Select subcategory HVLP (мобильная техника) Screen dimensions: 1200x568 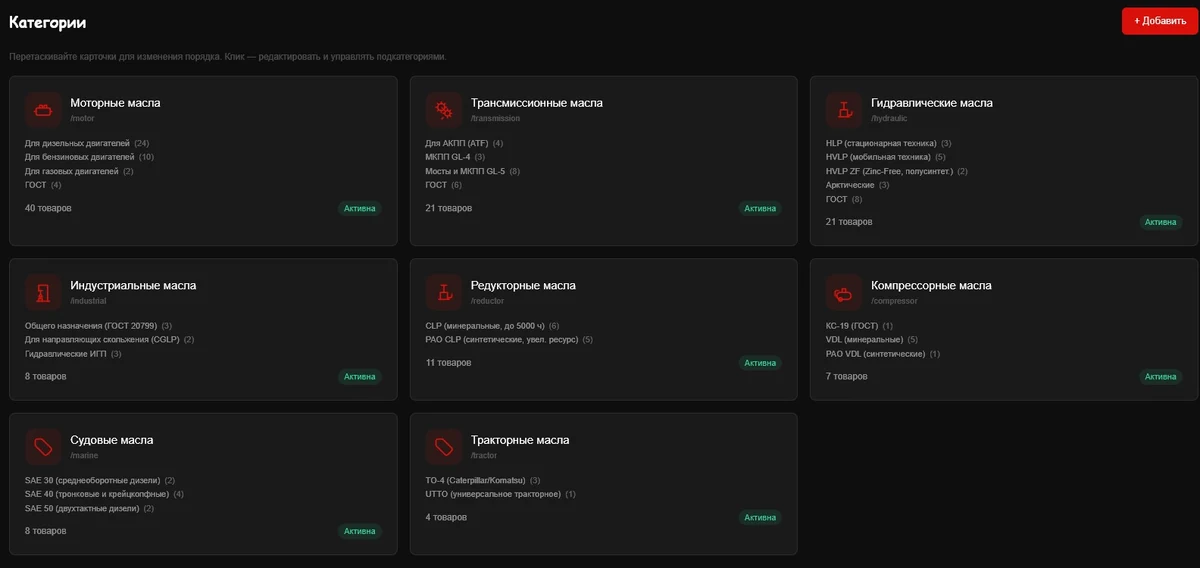click(x=878, y=157)
